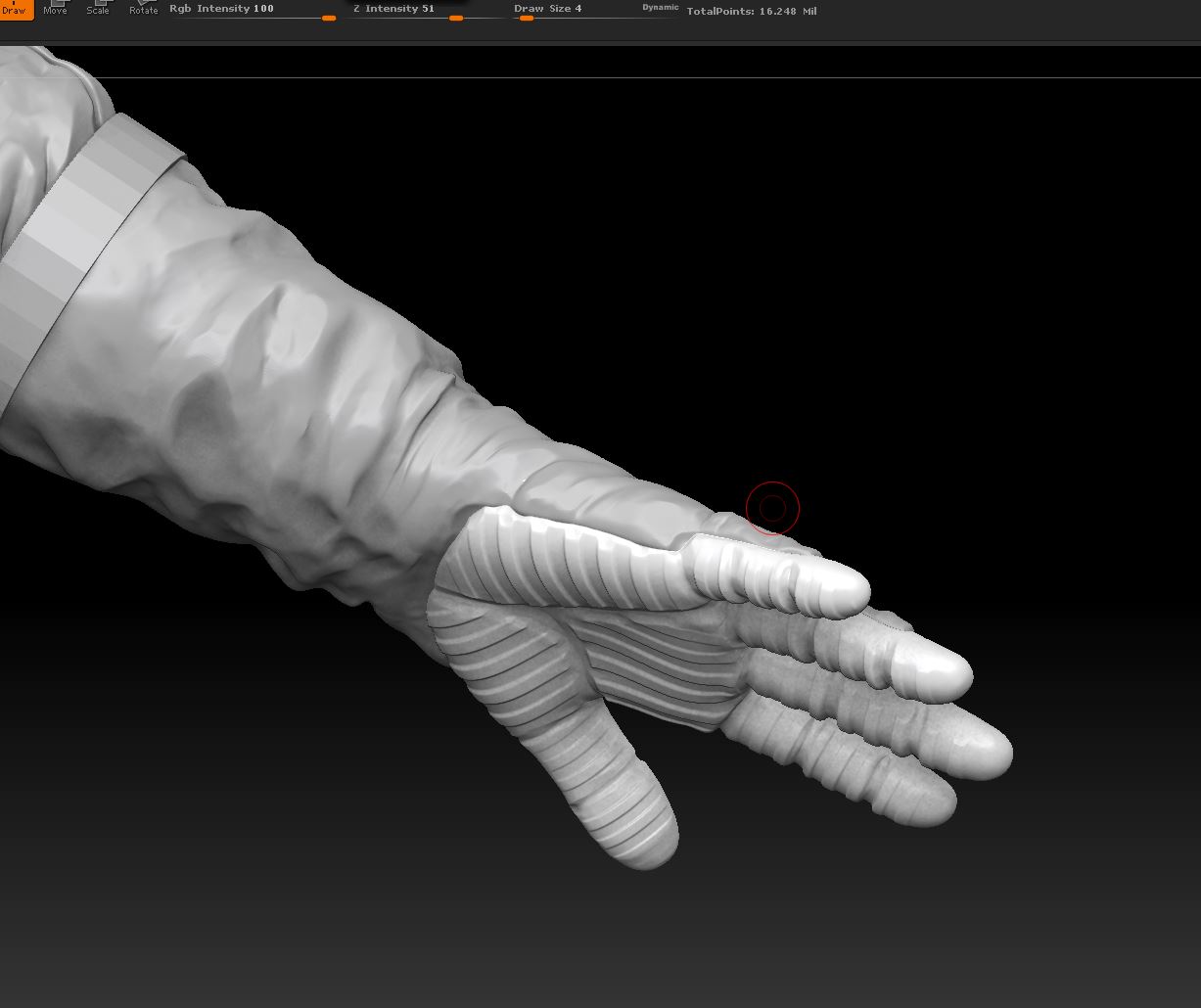The width and height of the screenshot is (1201, 1008).
Task: Click the Rgb Intensity slider handle
Action: coord(329,18)
